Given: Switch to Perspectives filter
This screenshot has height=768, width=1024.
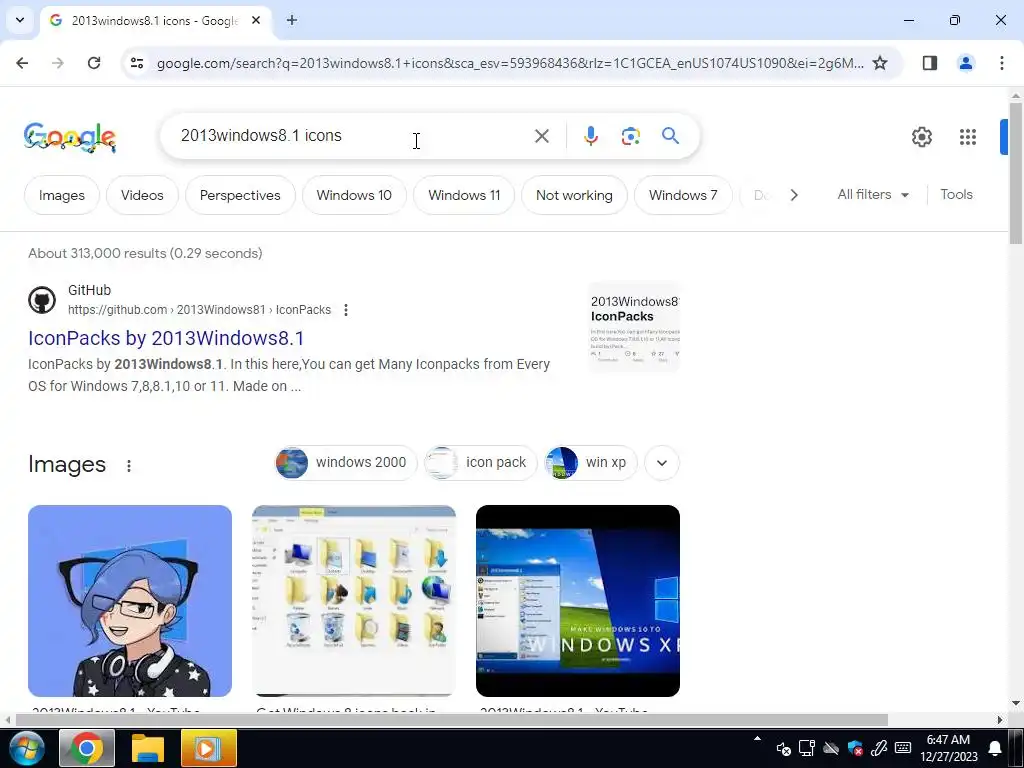Looking at the screenshot, I should point(240,195).
